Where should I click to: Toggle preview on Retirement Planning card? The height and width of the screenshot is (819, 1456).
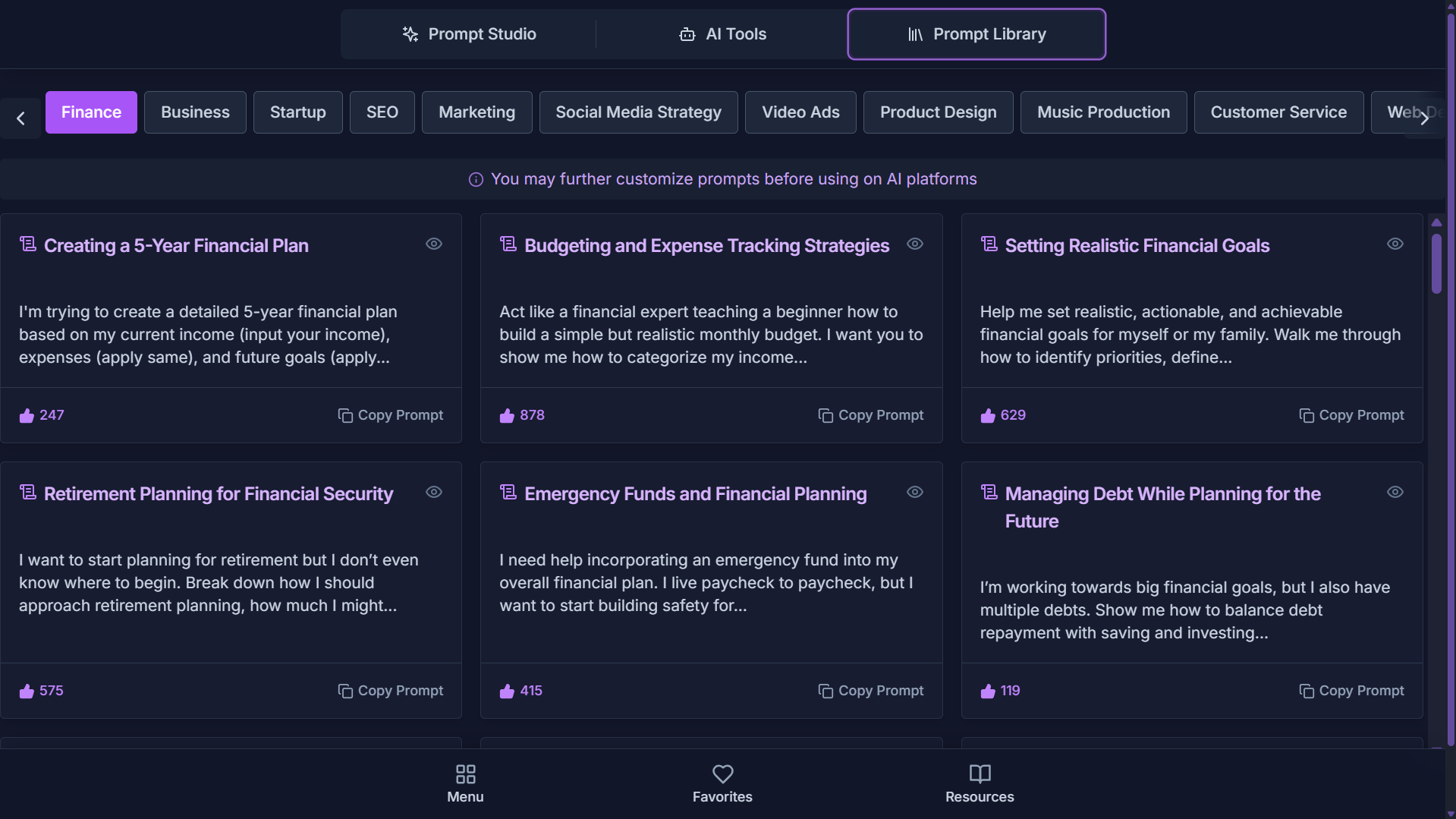tap(433, 493)
